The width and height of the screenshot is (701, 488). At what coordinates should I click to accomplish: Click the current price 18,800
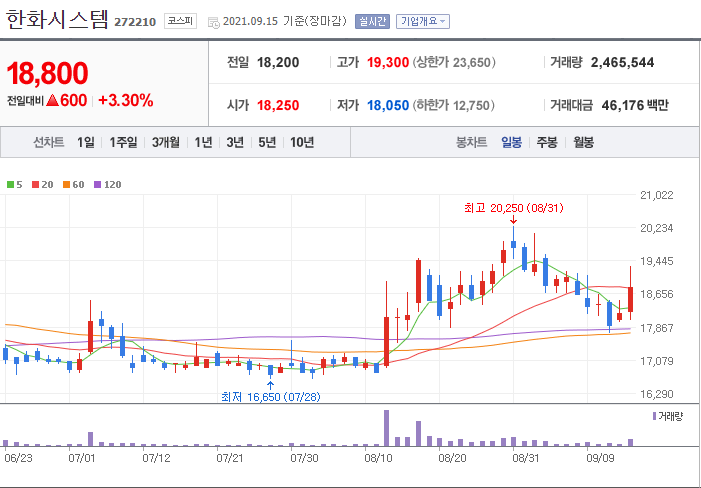pyautogui.click(x=47, y=73)
